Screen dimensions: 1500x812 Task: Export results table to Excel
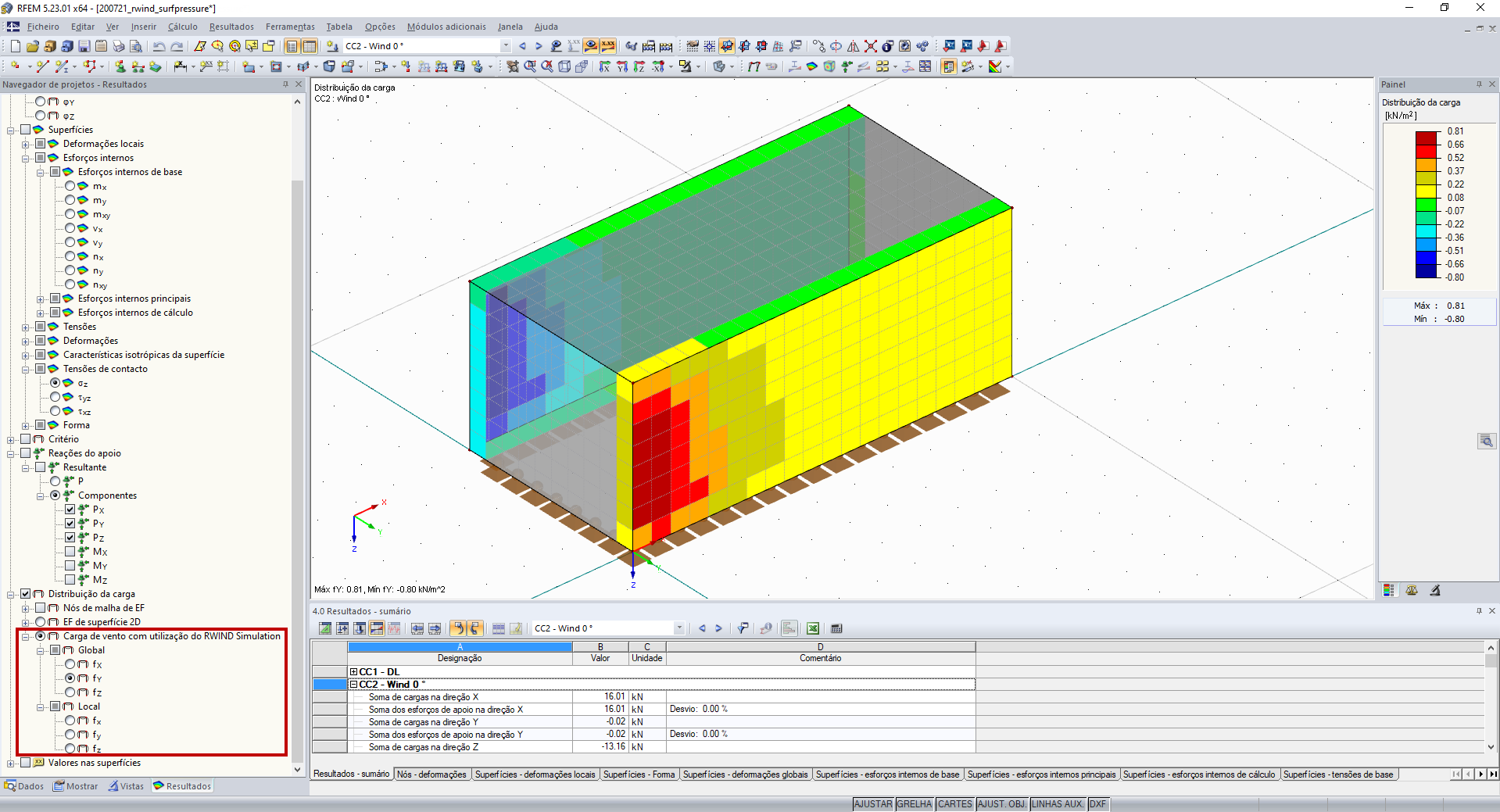point(813,628)
